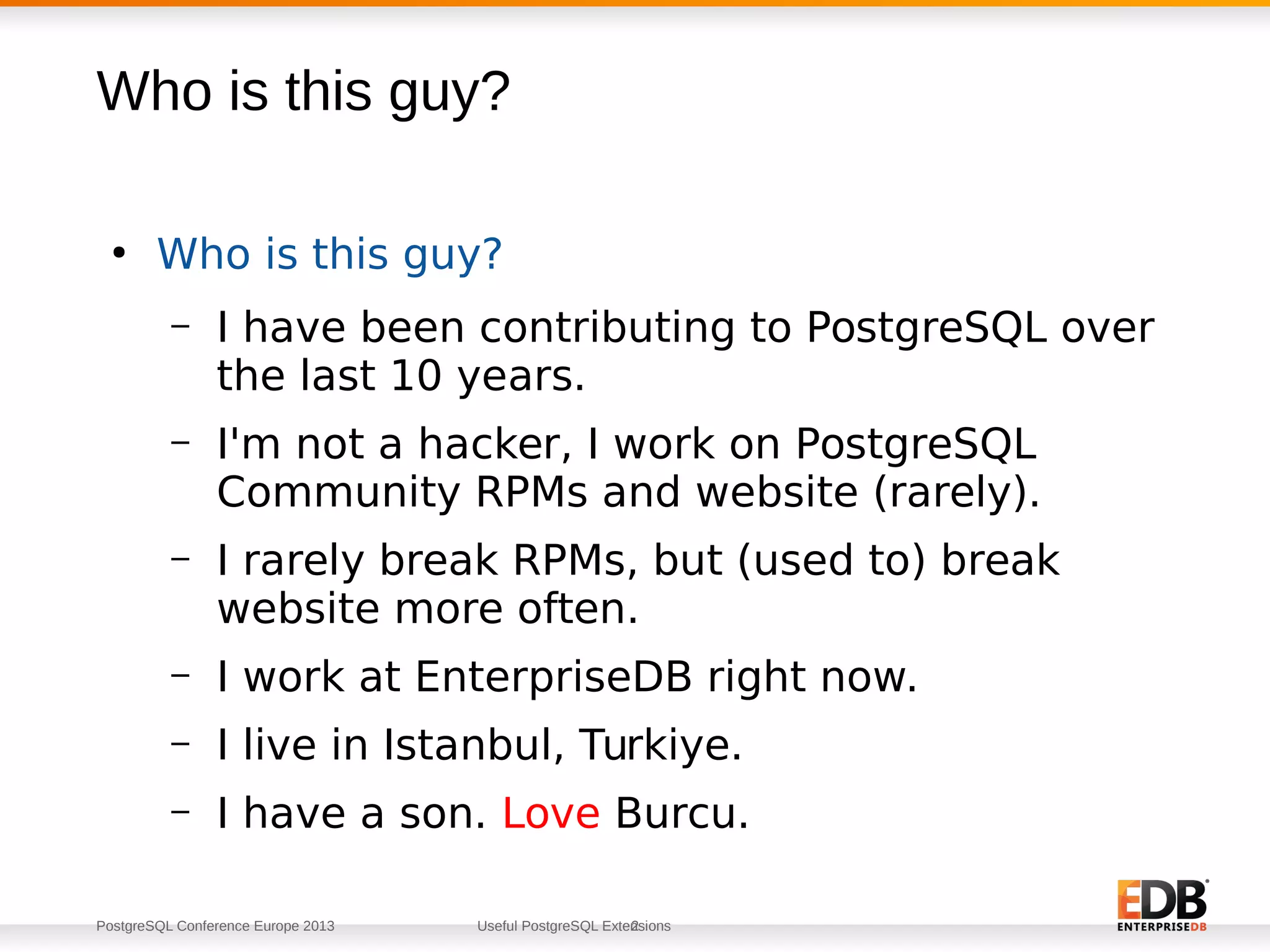Click 'I live in Istanbul, Turkiye' line
Viewport: 1270px width, 952px height.
[479, 744]
